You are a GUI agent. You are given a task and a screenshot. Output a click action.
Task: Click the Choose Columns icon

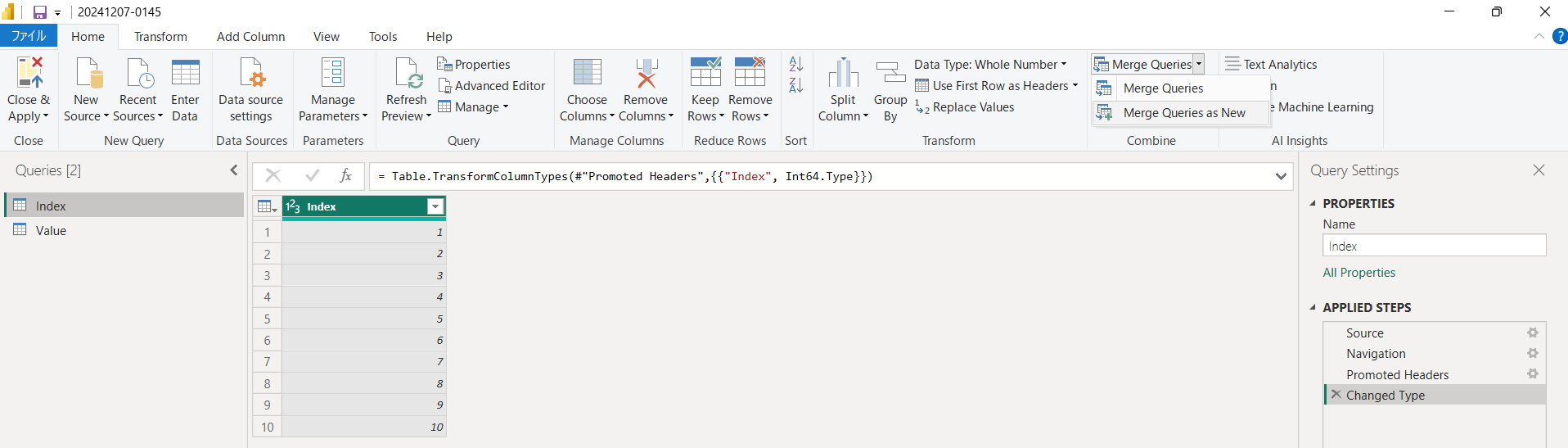[587, 73]
